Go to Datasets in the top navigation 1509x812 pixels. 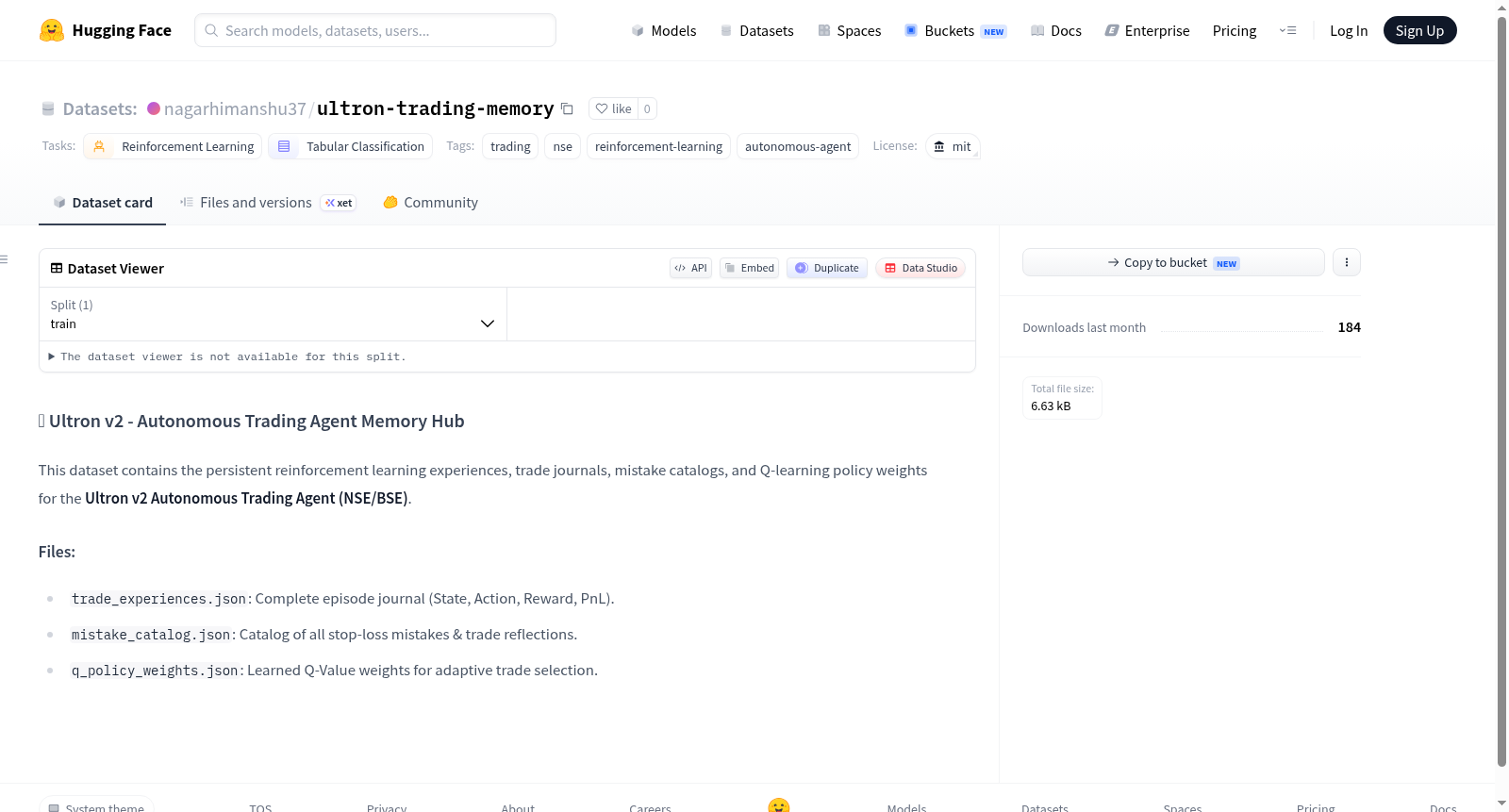pyautogui.click(x=756, y=30)
